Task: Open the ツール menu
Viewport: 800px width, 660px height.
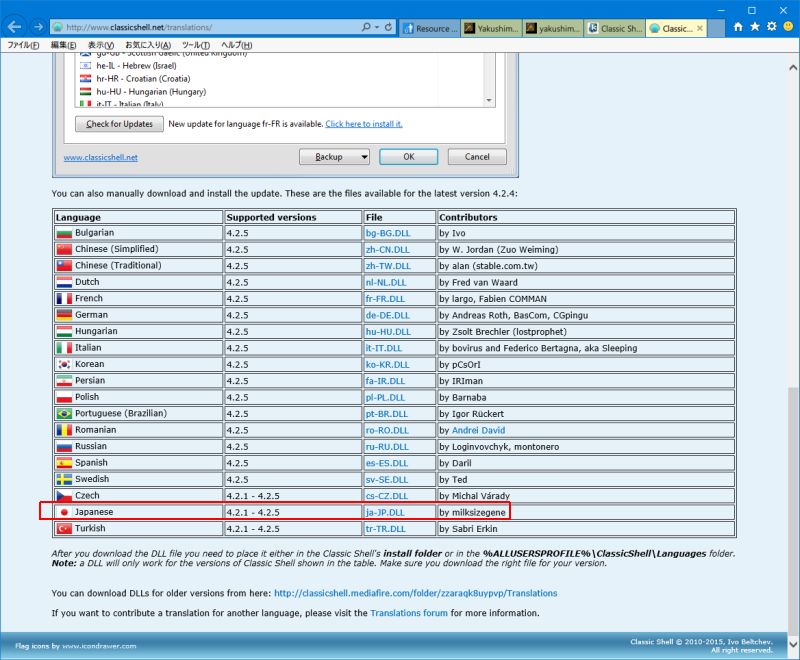Action: tap(195, 45)
